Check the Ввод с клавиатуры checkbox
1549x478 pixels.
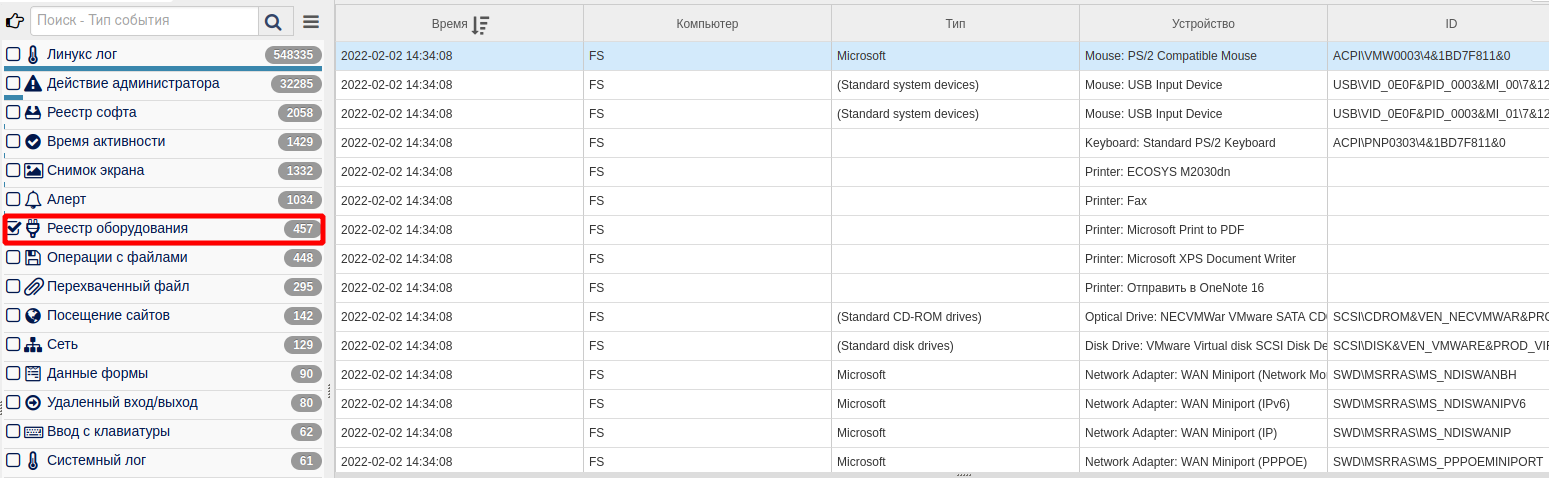click(13, 432)
